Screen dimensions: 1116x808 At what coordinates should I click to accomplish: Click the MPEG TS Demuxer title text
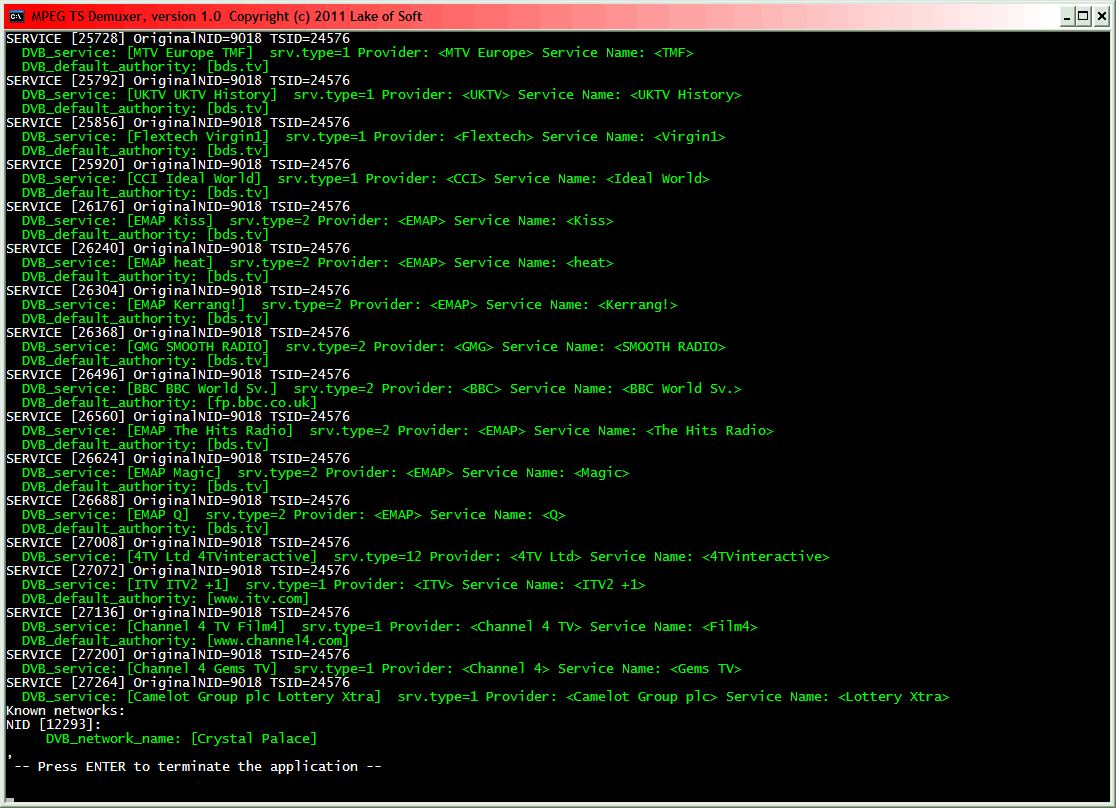tap(227, 16)
